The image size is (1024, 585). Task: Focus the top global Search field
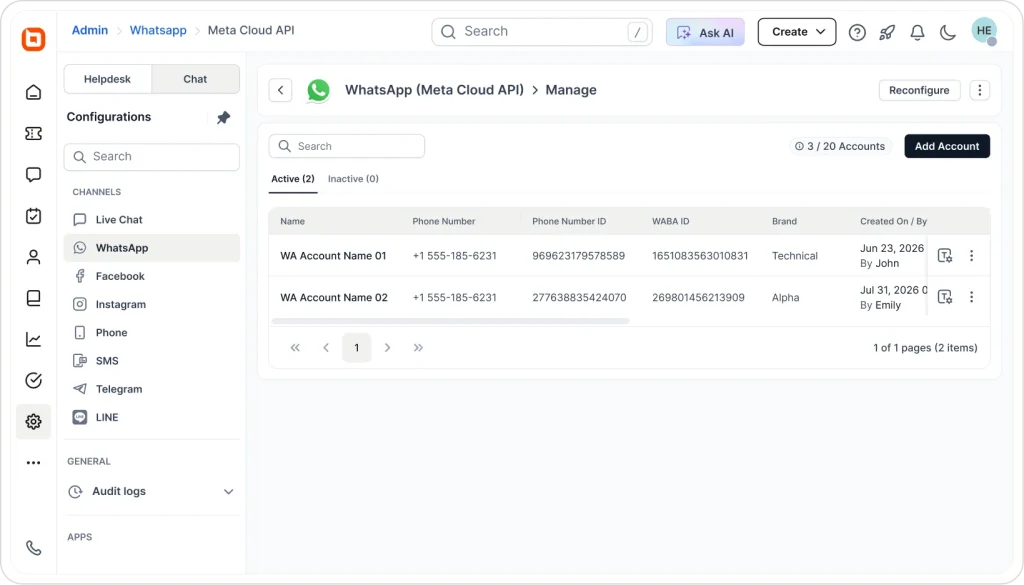542,32
